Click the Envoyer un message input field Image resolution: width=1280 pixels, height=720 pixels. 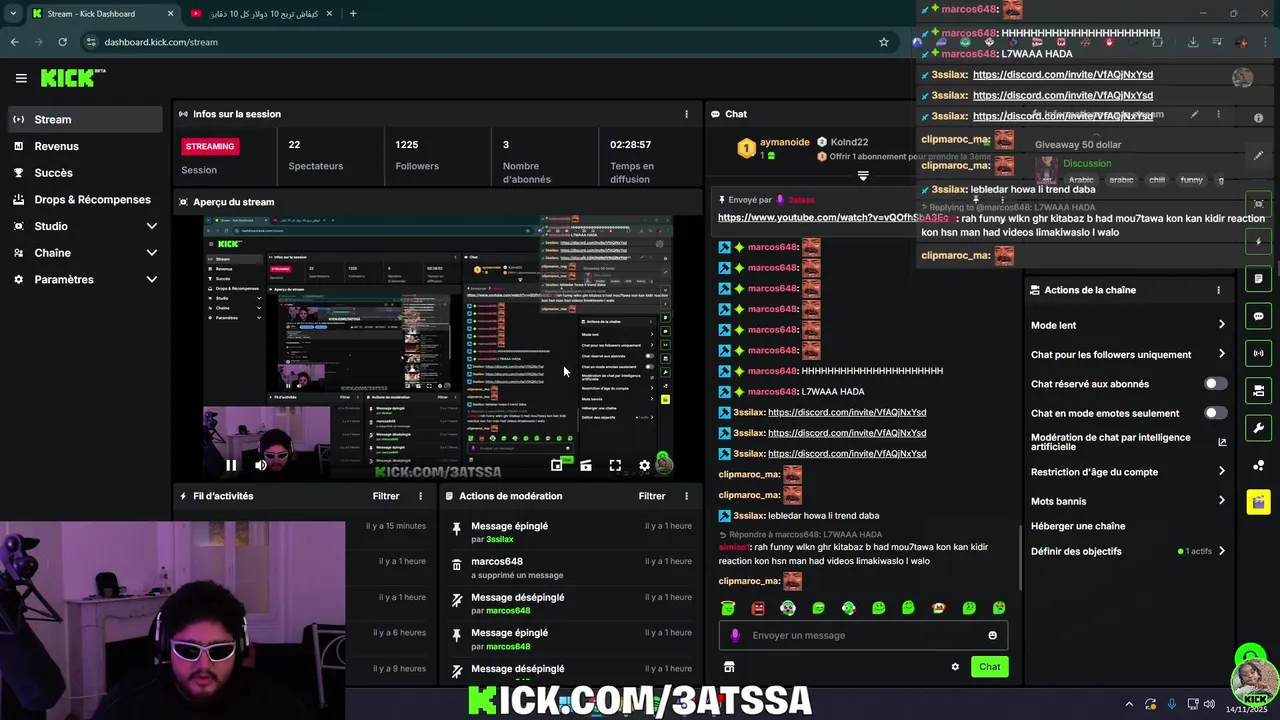point(863,635)
